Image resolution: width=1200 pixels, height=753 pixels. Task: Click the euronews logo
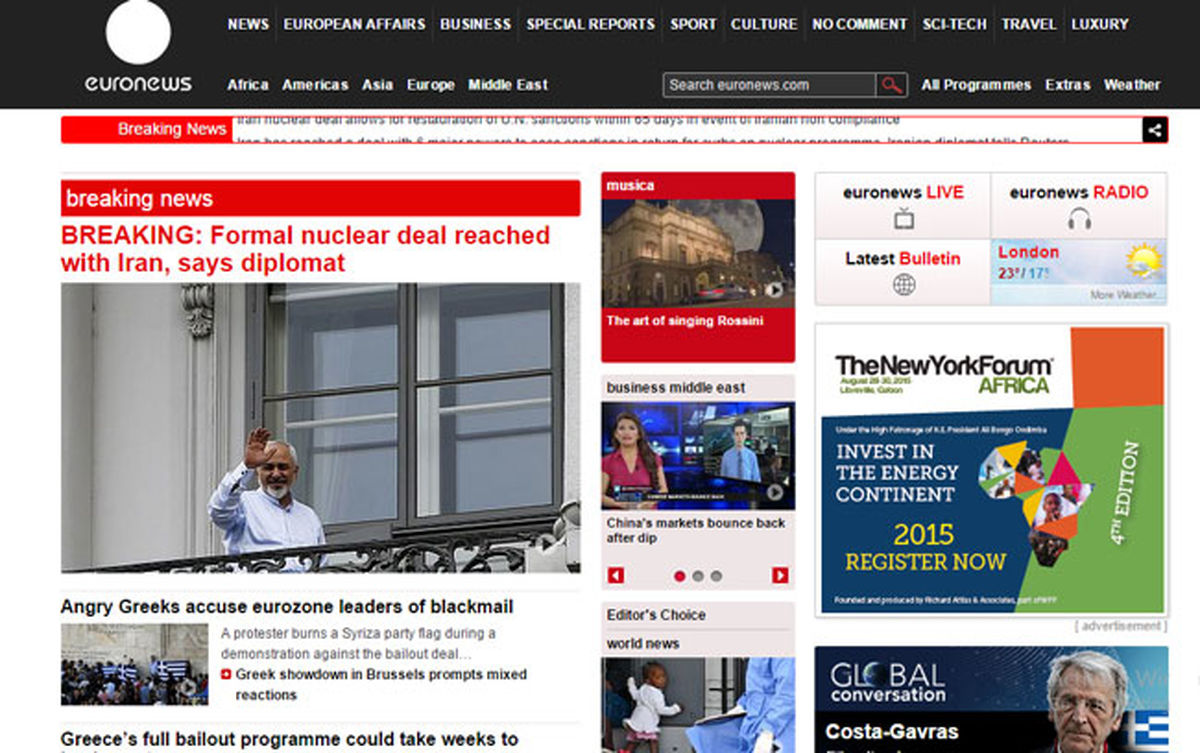click(x=138, y=48)
